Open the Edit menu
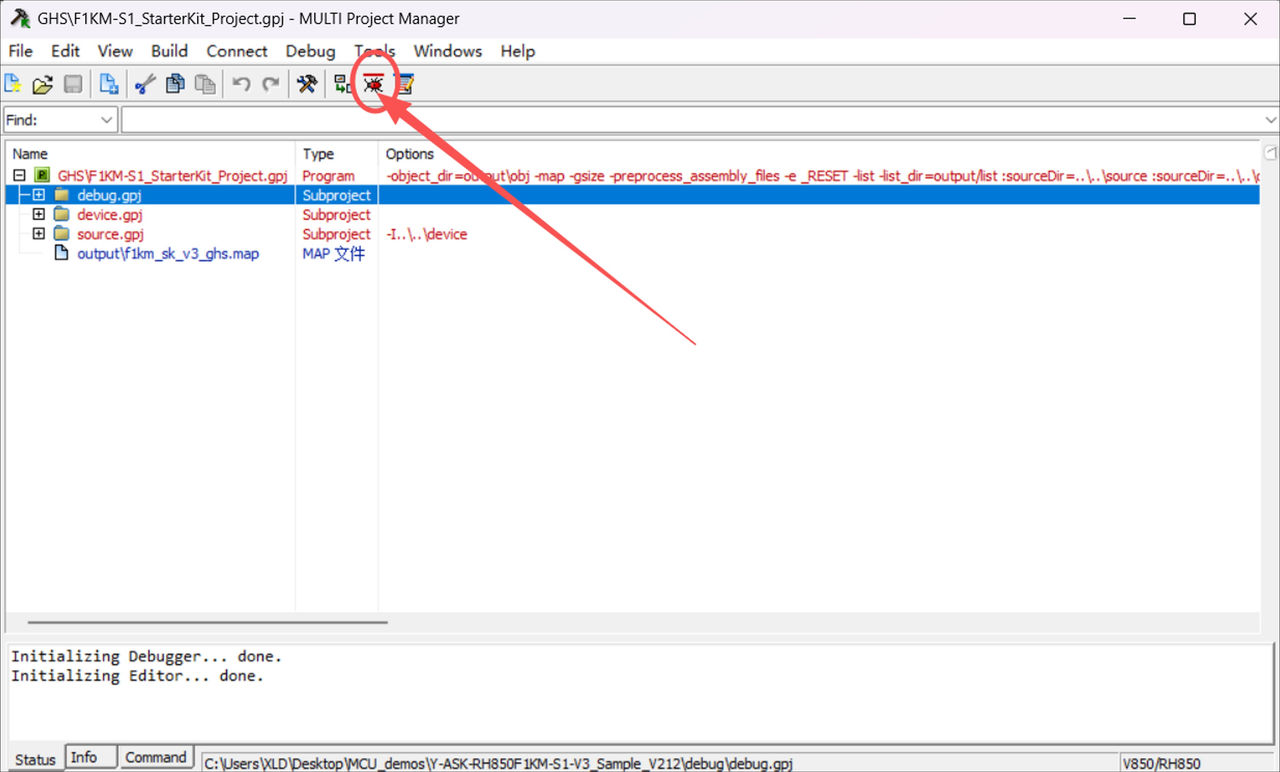Screen dimensions: 1280x772 click(x=65, y=51)
